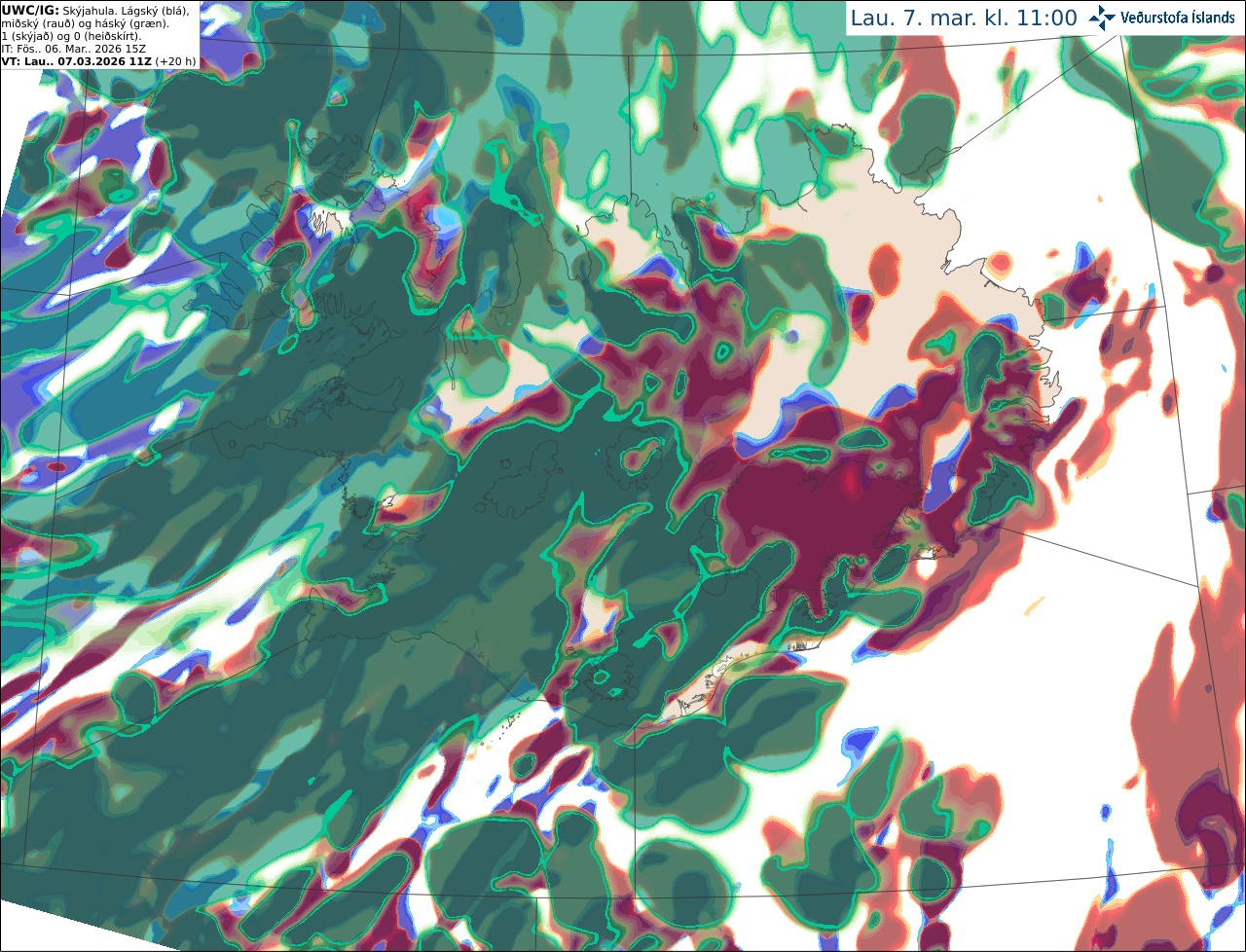Click the 'miðský (rauð) og háský (græn).' legend line
Image resolution: width=1246 pixels, height=952 pixels.
click(x=84, y=23)
